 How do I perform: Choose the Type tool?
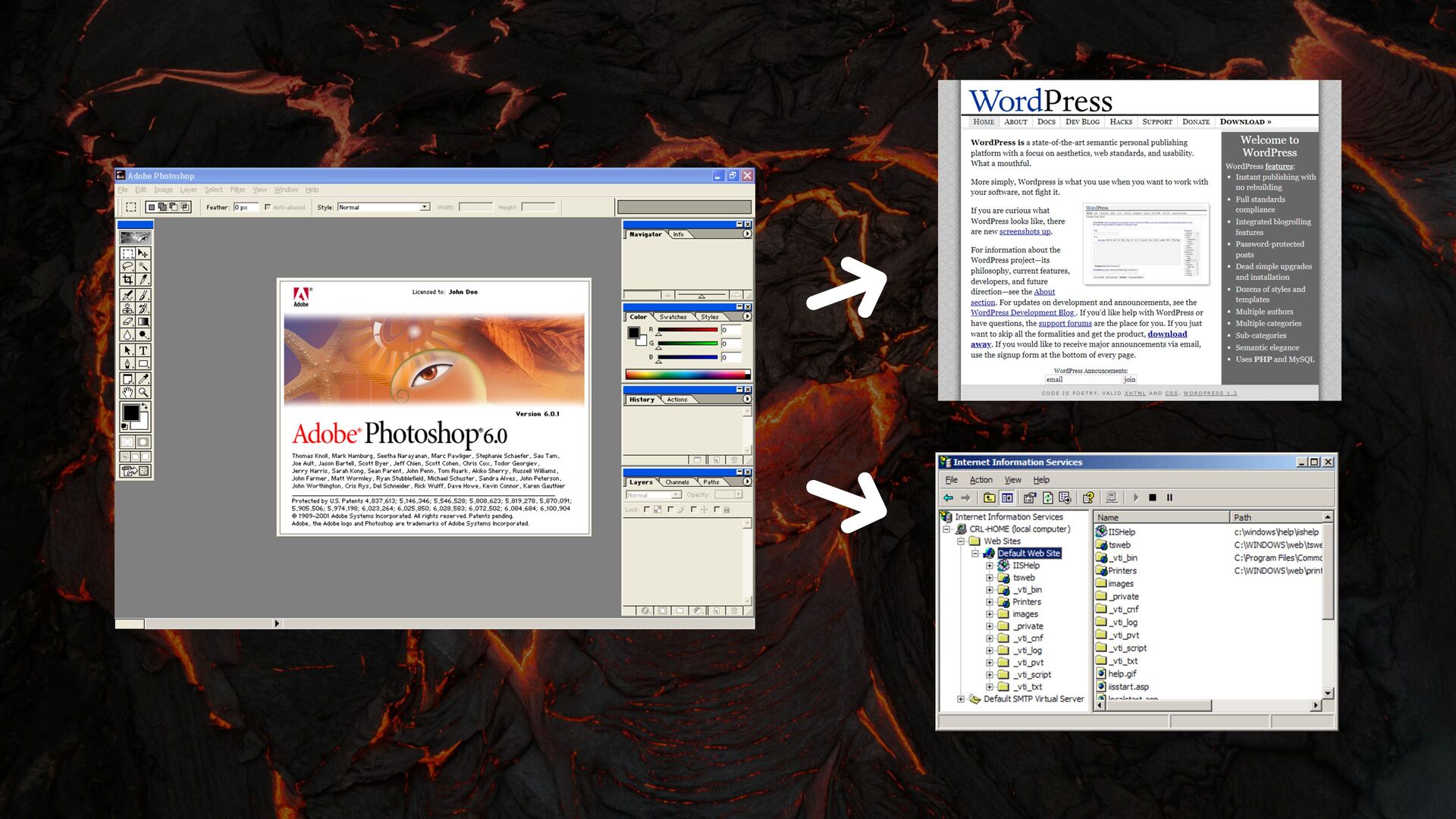coord(143,350)
